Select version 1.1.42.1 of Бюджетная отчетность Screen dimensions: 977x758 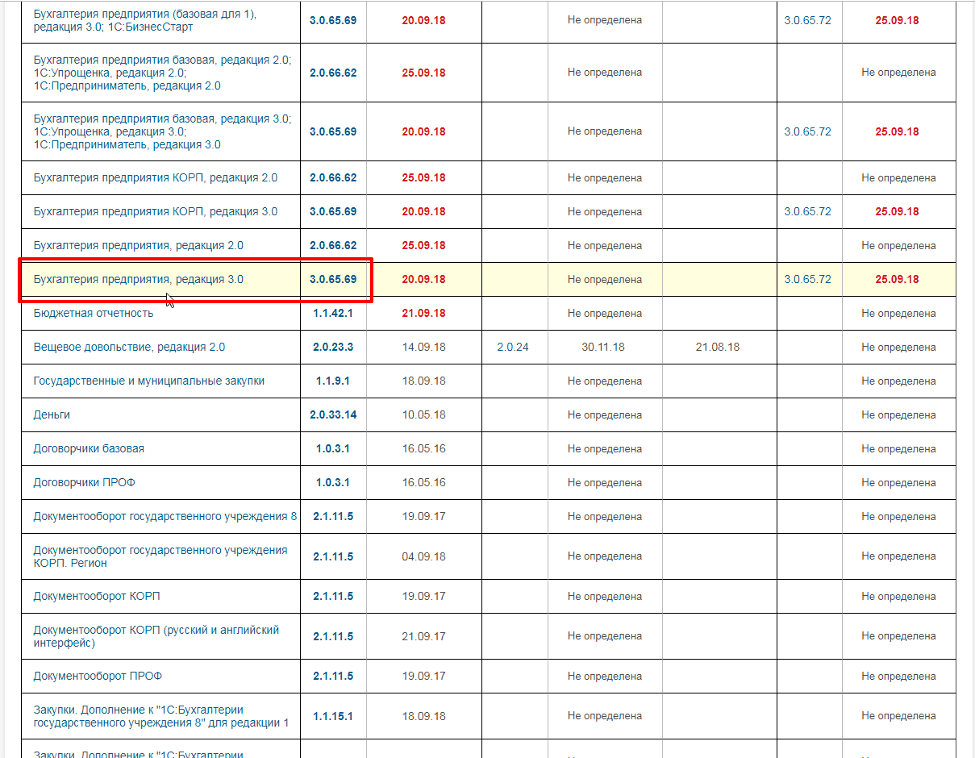pyautogui.click(x=334, y=312)
